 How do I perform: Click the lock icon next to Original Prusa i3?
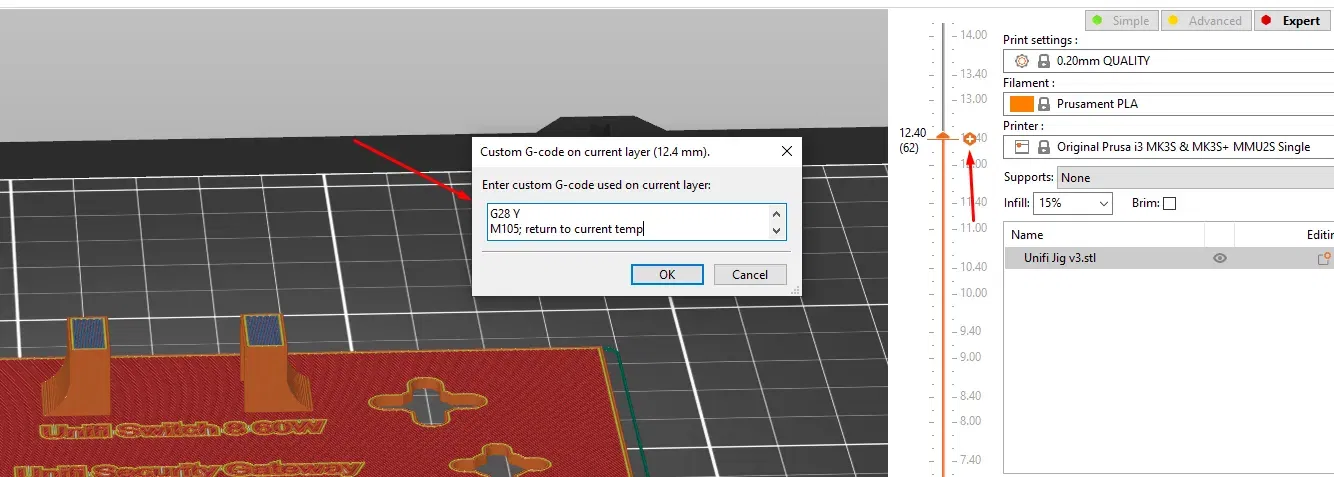[x=1044, y=147]
